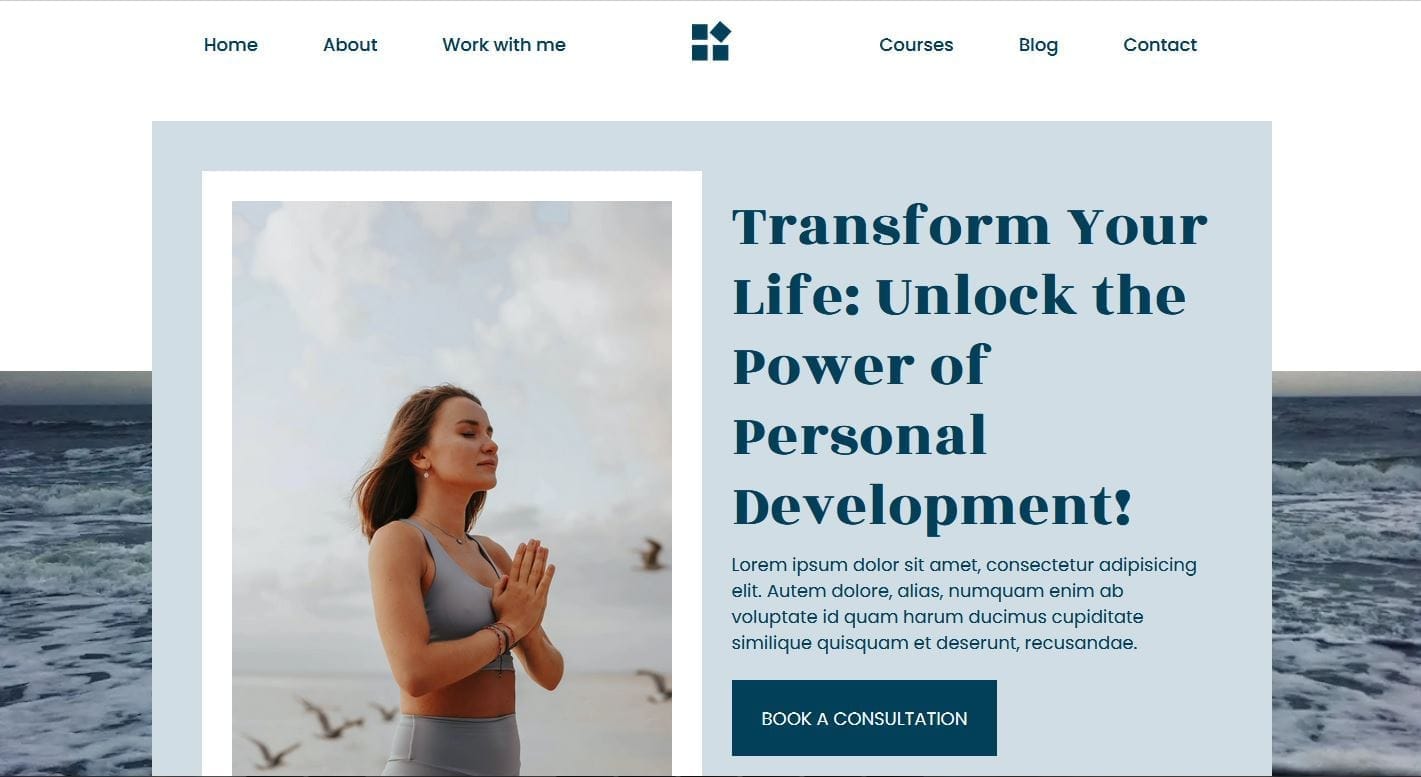Click the 'Power of' heading line
This screenshot has width=1421, height=777.
point(861,366)
